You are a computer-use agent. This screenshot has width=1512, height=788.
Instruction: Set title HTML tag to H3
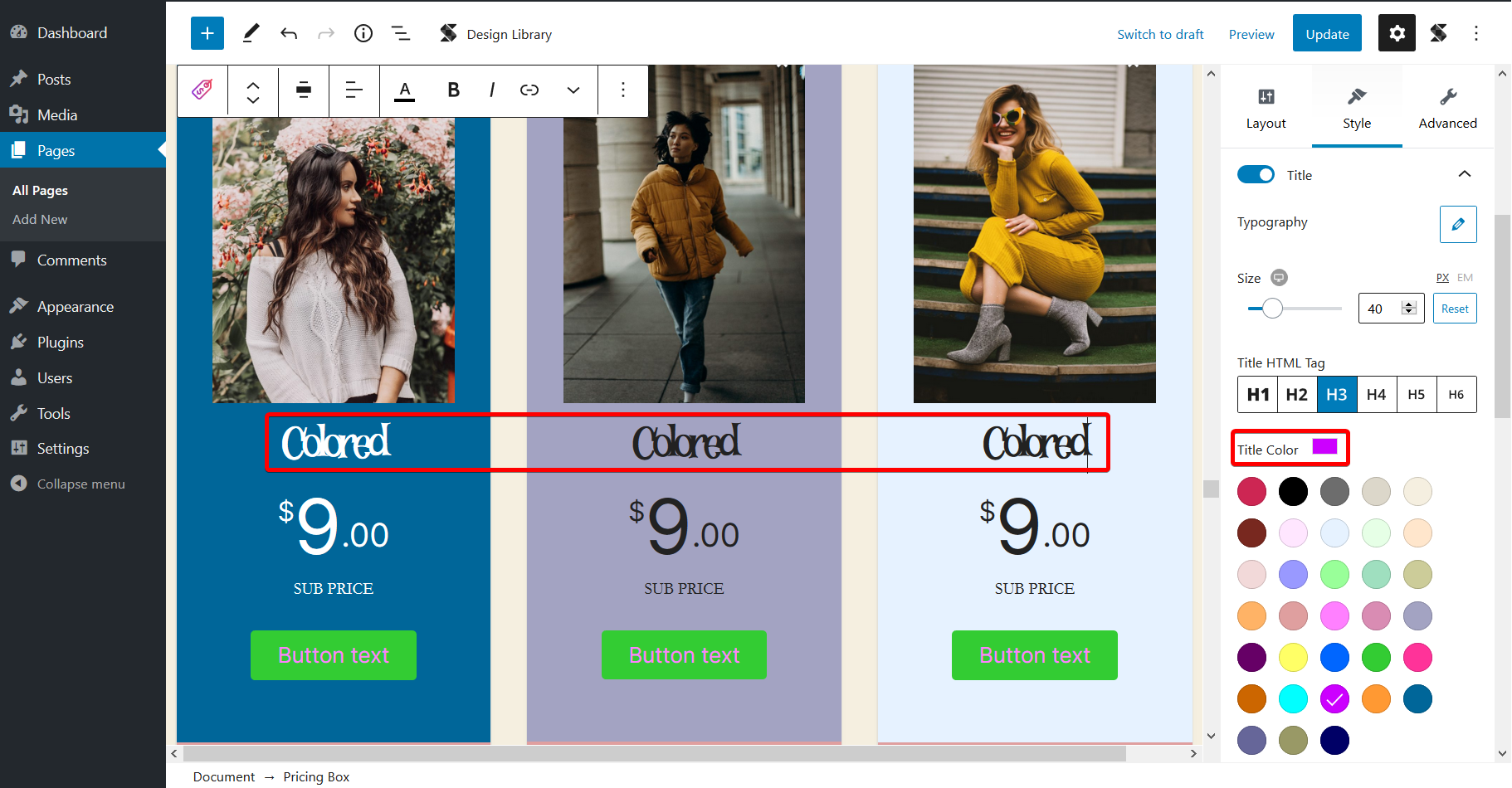coord(1337,395)
